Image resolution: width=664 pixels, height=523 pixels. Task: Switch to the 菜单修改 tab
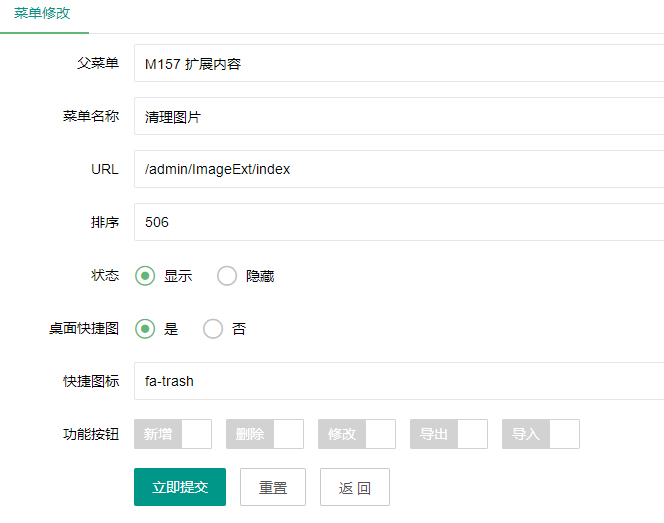tap(42, 14)
